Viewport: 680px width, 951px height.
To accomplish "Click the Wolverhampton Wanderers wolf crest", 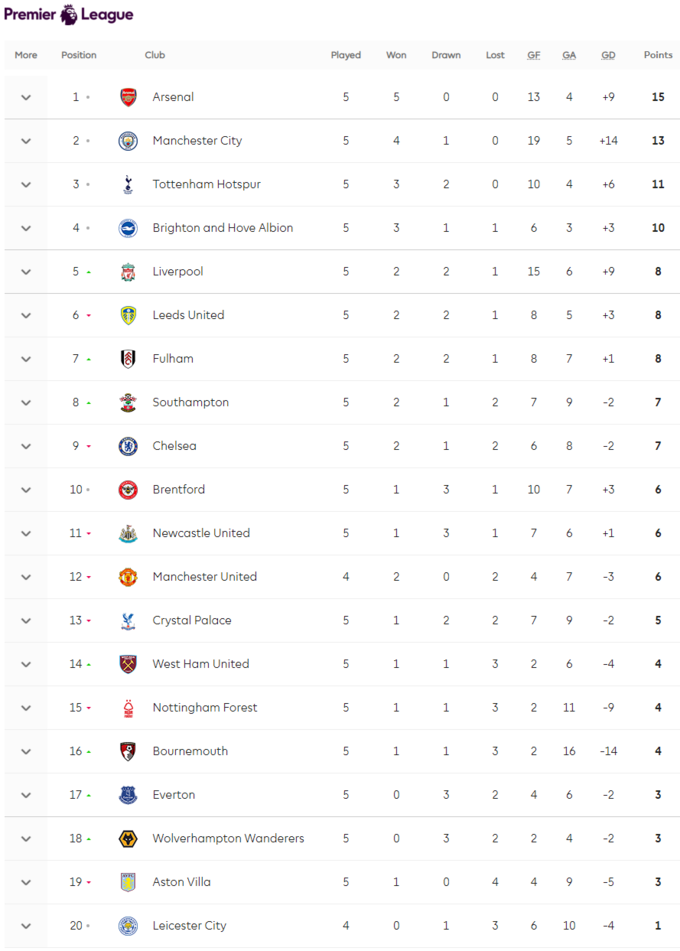I will (128, 839).
